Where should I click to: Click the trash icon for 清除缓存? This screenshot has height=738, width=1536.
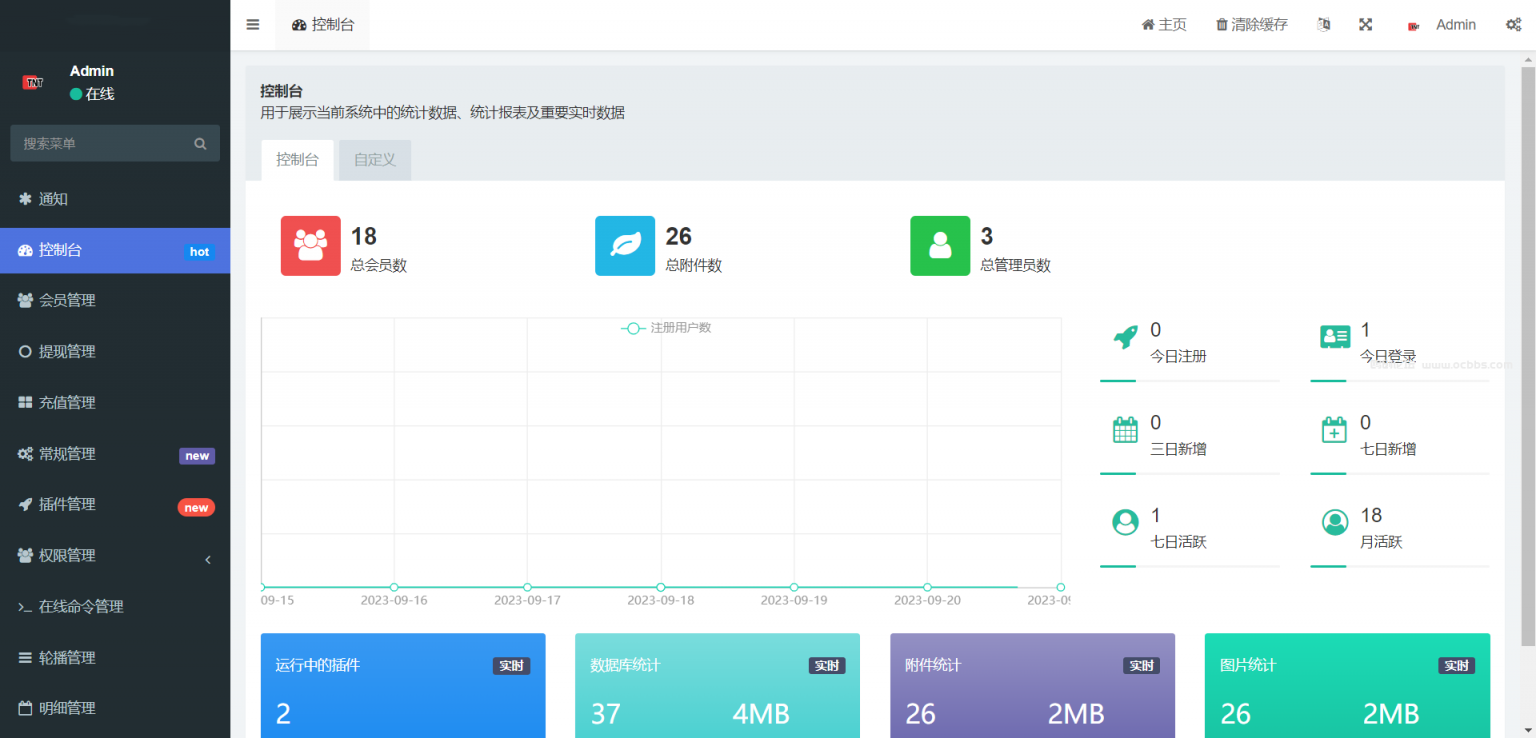coord(1221,25)
